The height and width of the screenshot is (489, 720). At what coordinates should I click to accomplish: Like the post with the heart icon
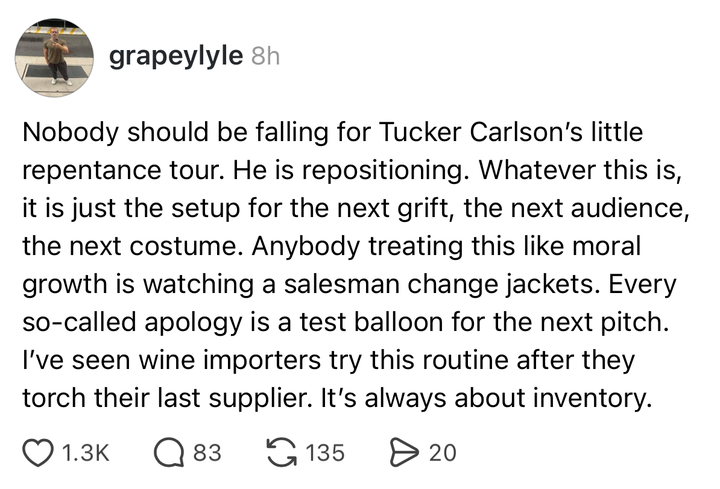(x=37, y=453)
